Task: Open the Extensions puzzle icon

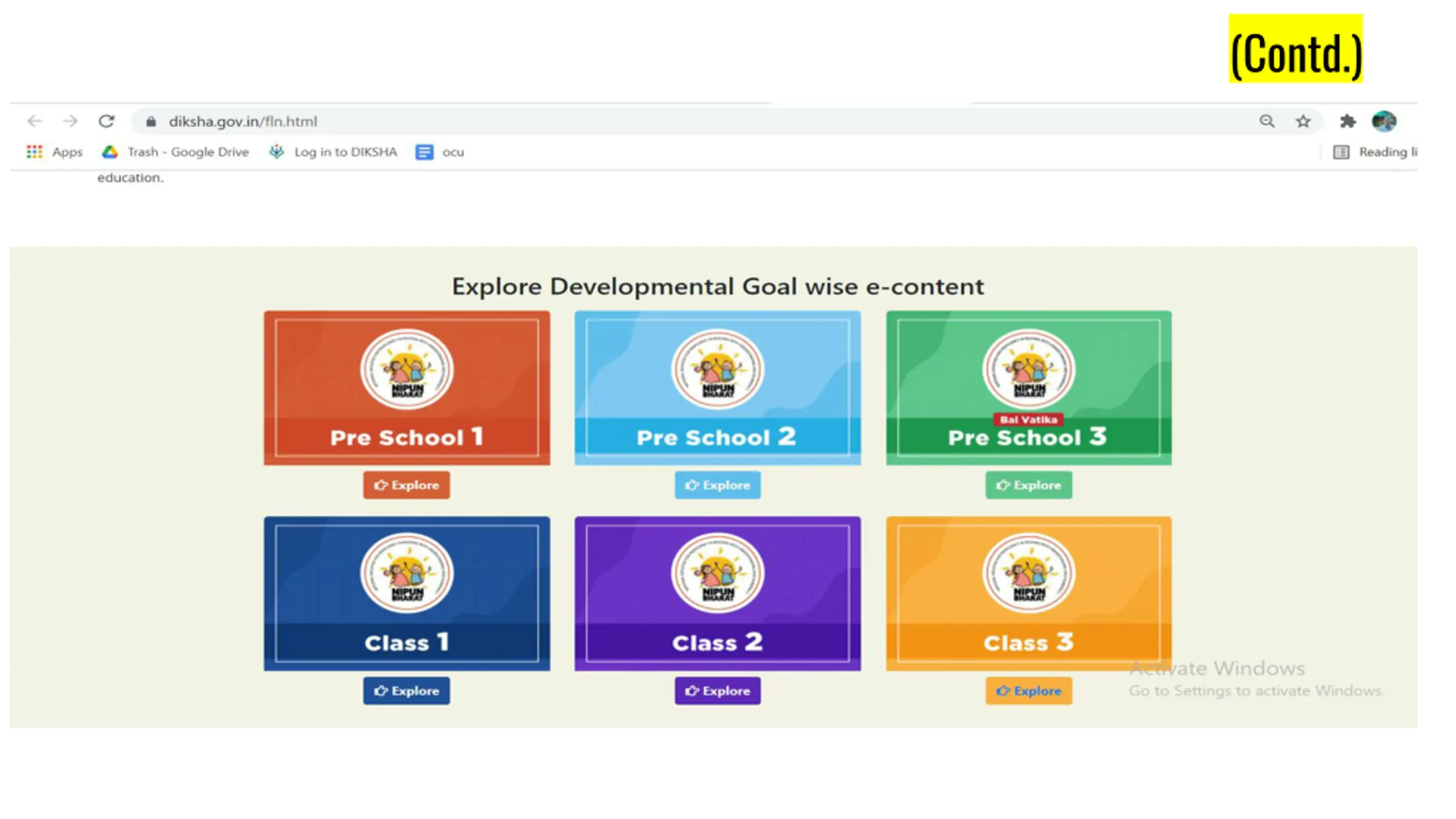Action: pos(1347,121)
